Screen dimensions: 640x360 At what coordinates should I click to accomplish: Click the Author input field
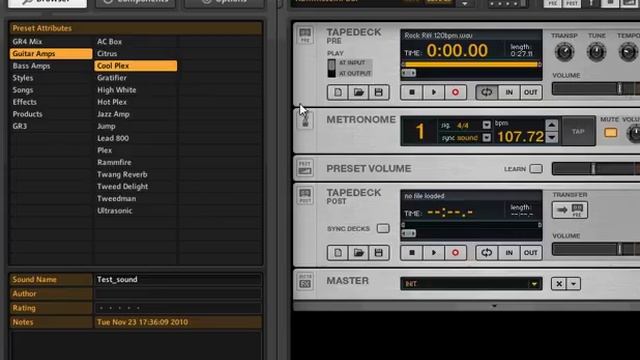point(178,293)
